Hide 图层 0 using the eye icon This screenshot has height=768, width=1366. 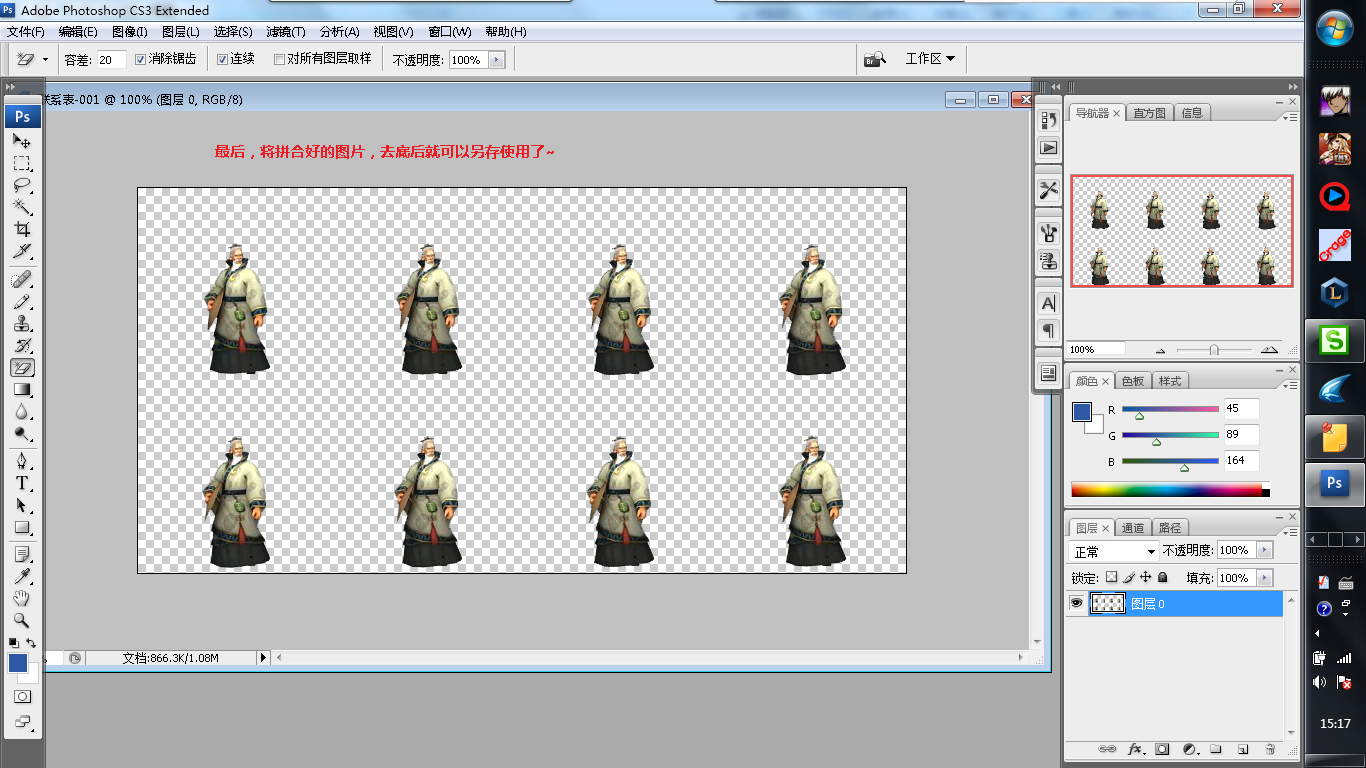pos(1076,603)
